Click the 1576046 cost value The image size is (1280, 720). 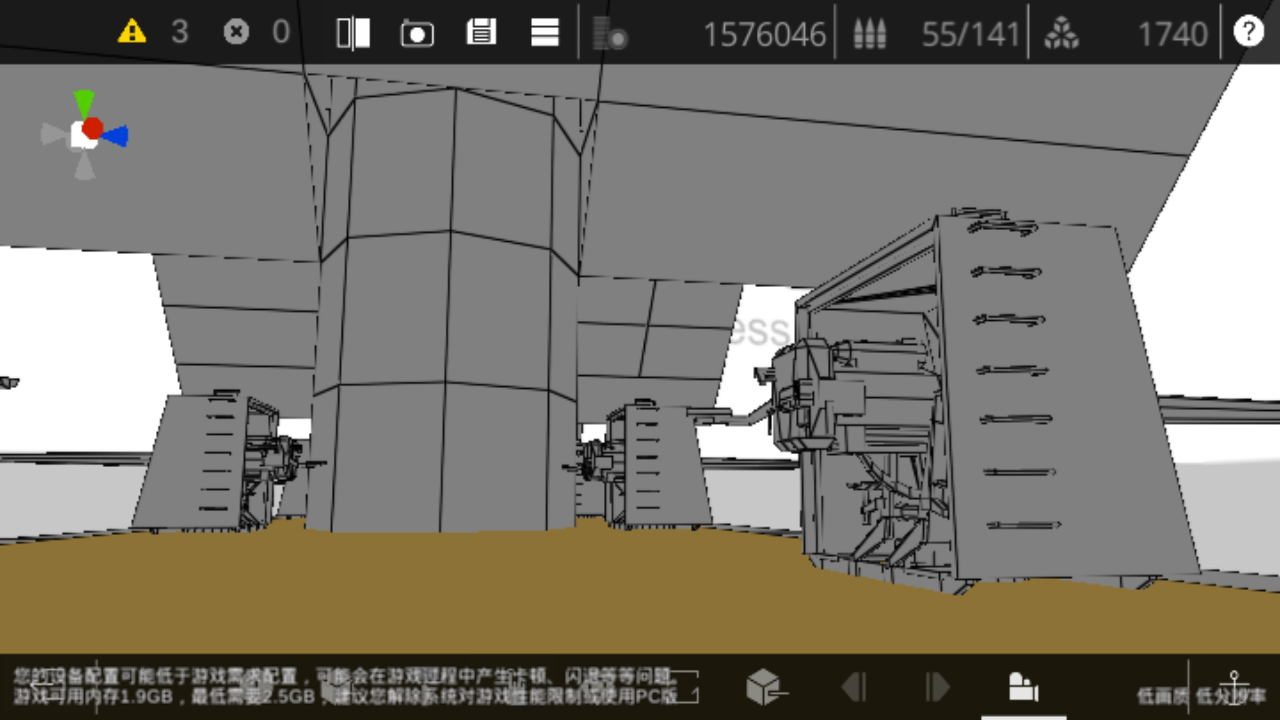(x=765, y=35)
